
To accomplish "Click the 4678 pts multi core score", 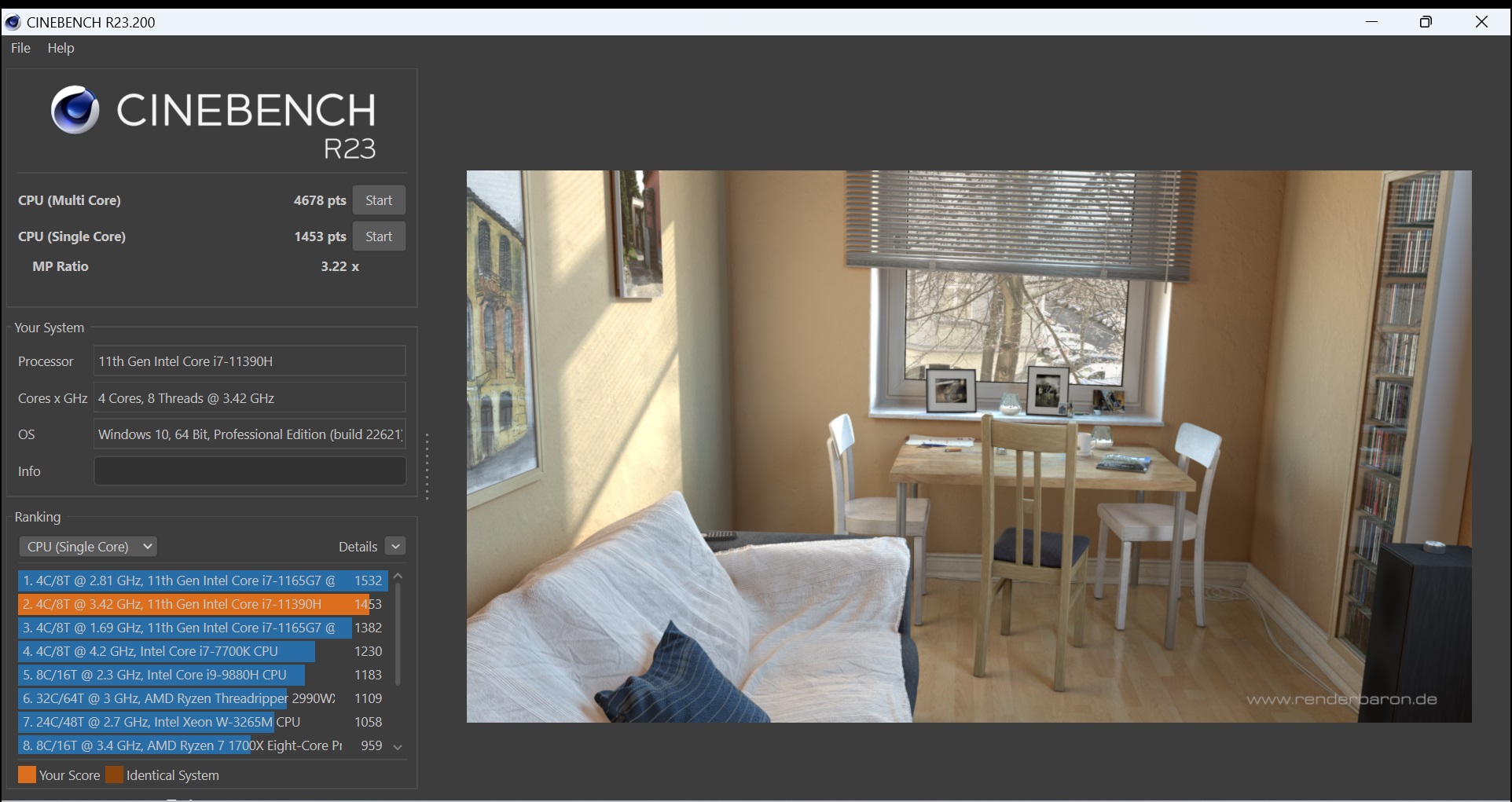I will [320, 200].
